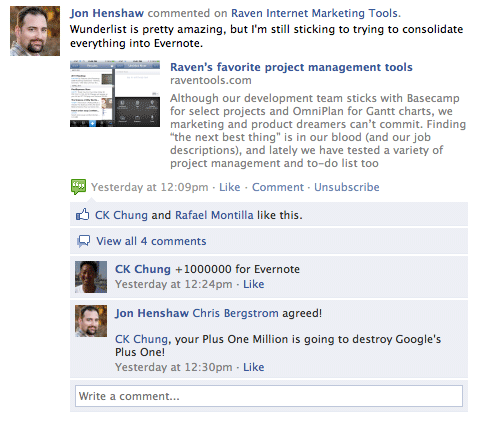
Task: Focus the Write a comment field
Action: coord(269,396)
